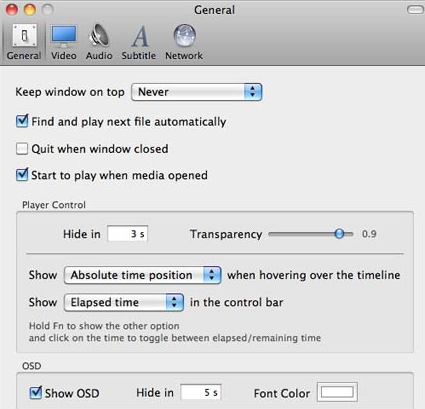Enable Quit when window closed

[x=22, y=148]
